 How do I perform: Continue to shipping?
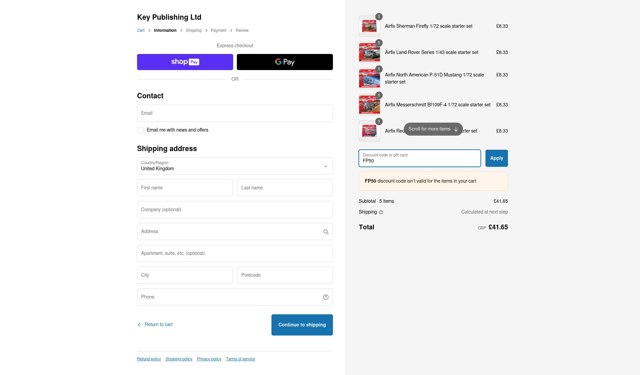[302, 325]
